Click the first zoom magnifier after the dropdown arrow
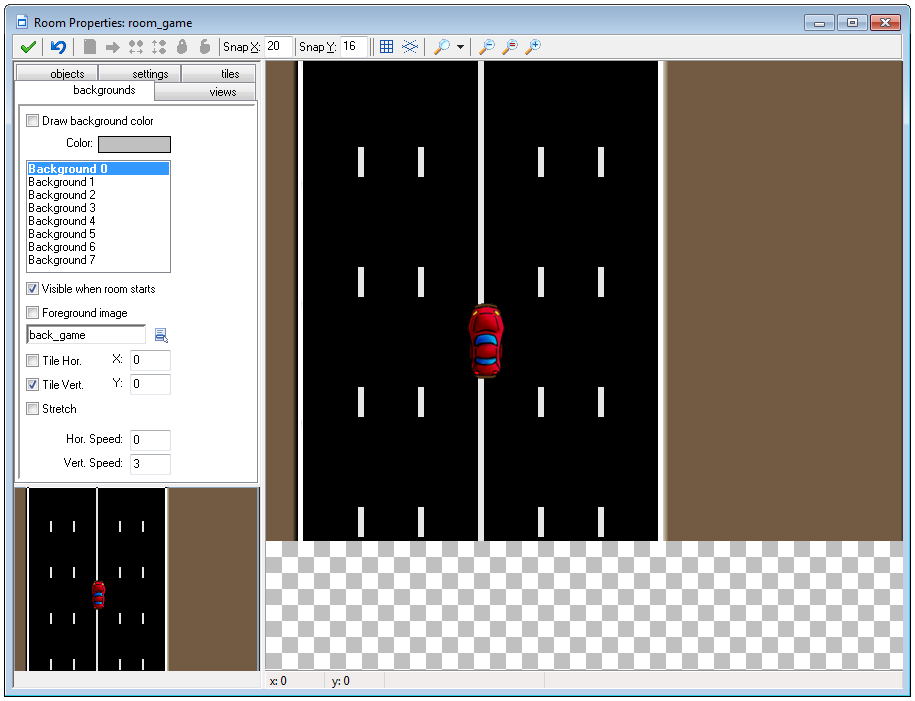The height and width of the screenshot is (701, 915). click(487, 47)
